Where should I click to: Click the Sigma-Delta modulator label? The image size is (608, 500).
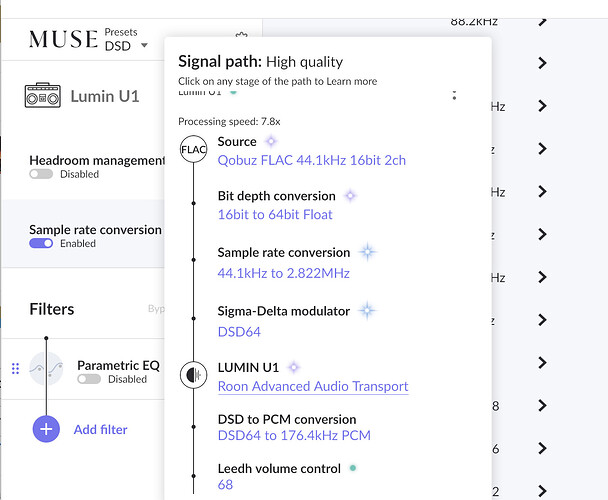283,311
